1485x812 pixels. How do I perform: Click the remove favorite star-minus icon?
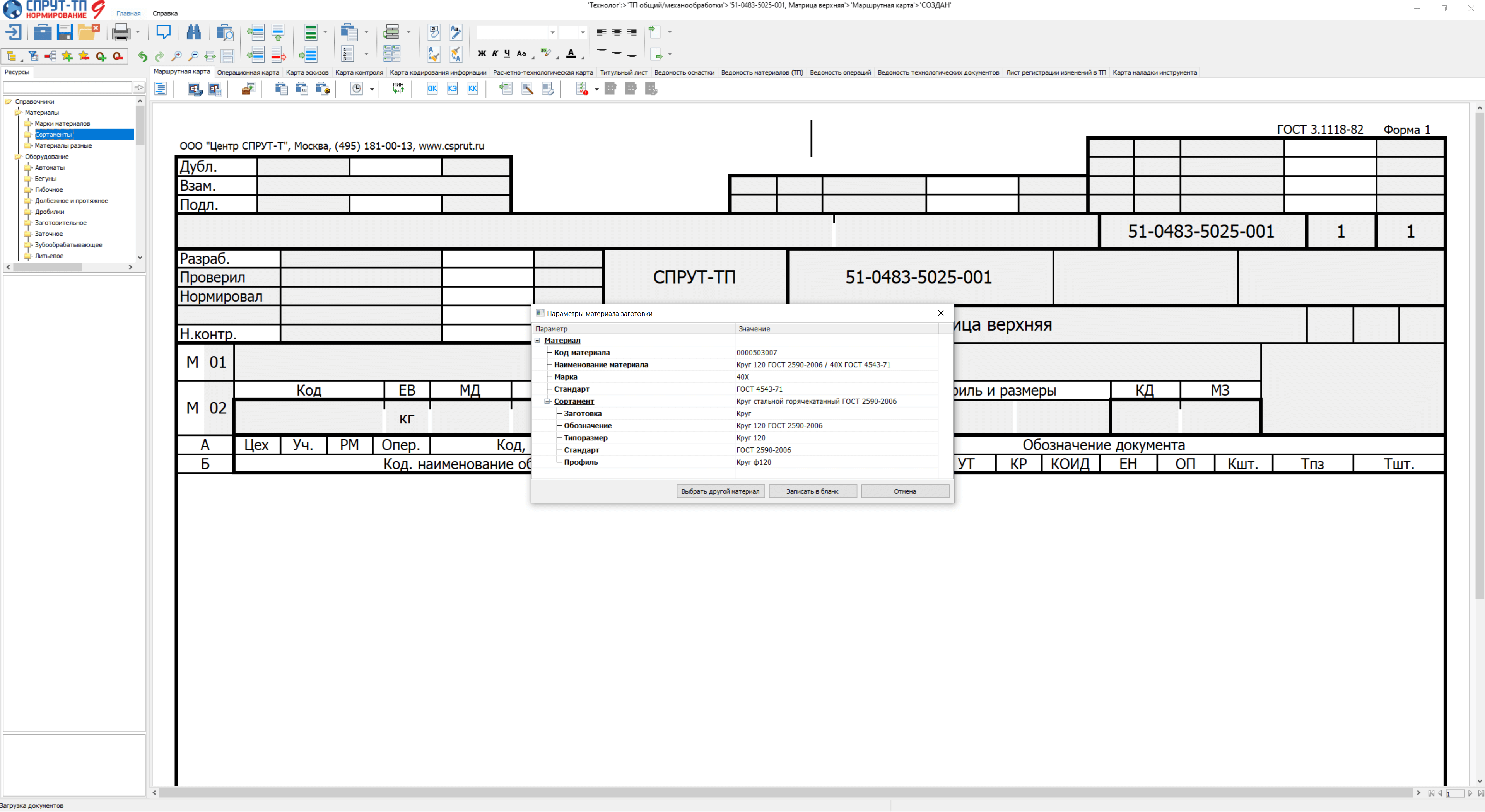pyautogui.click(x=84, y=56)
